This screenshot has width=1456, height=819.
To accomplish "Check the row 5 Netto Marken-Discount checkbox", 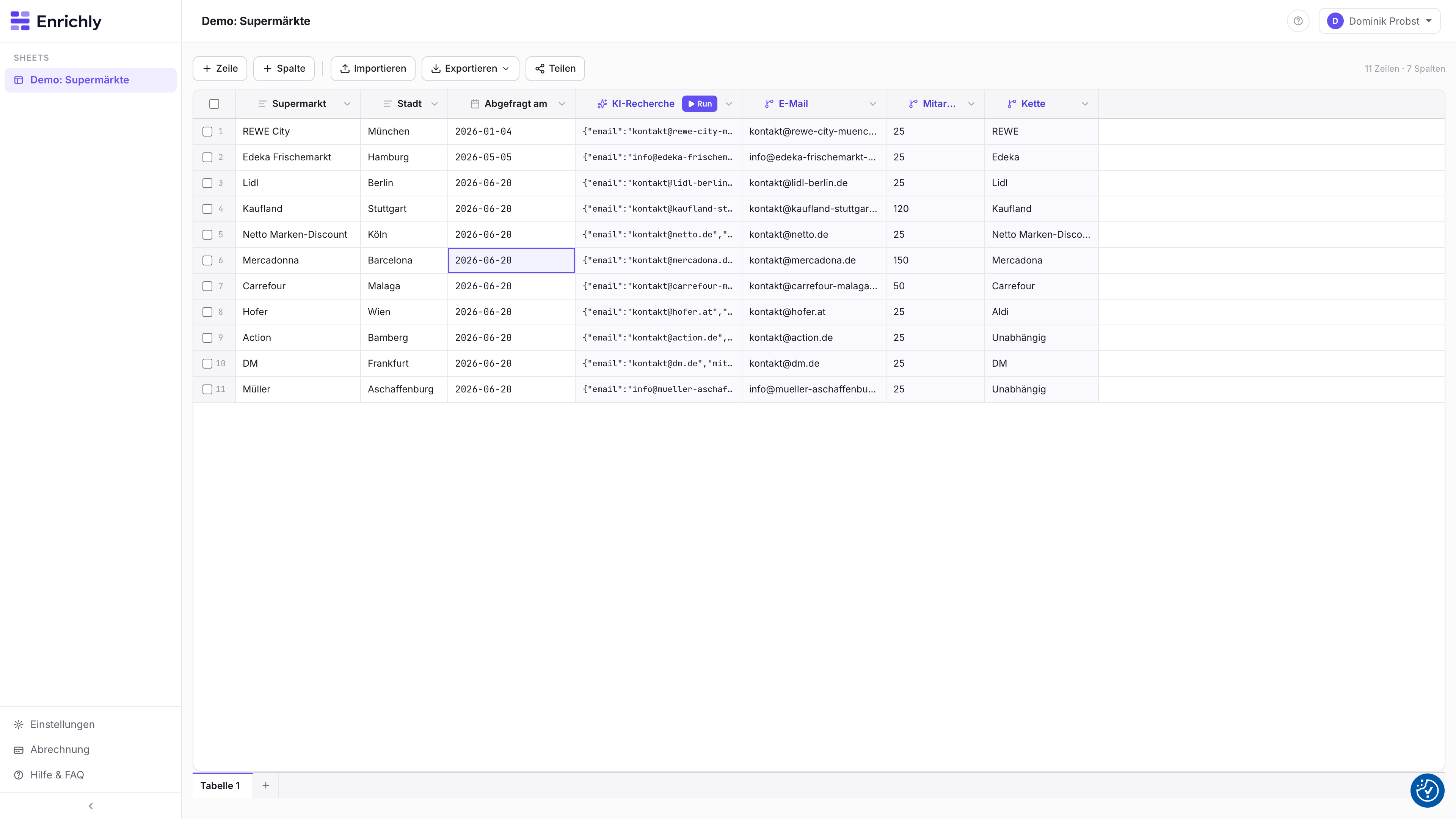I will [x=207, y=235].
